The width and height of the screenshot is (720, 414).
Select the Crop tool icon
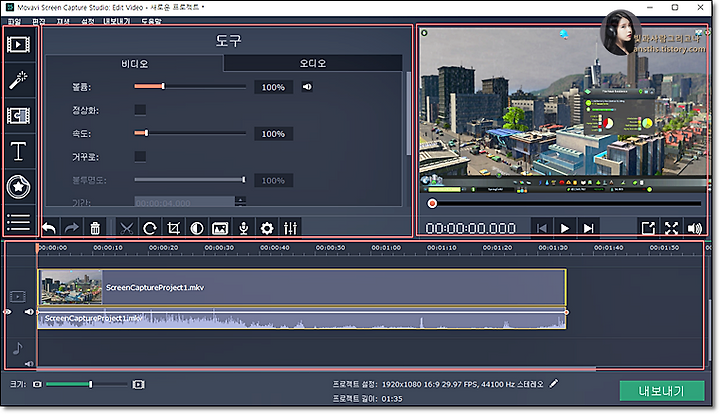pos(173,228)
